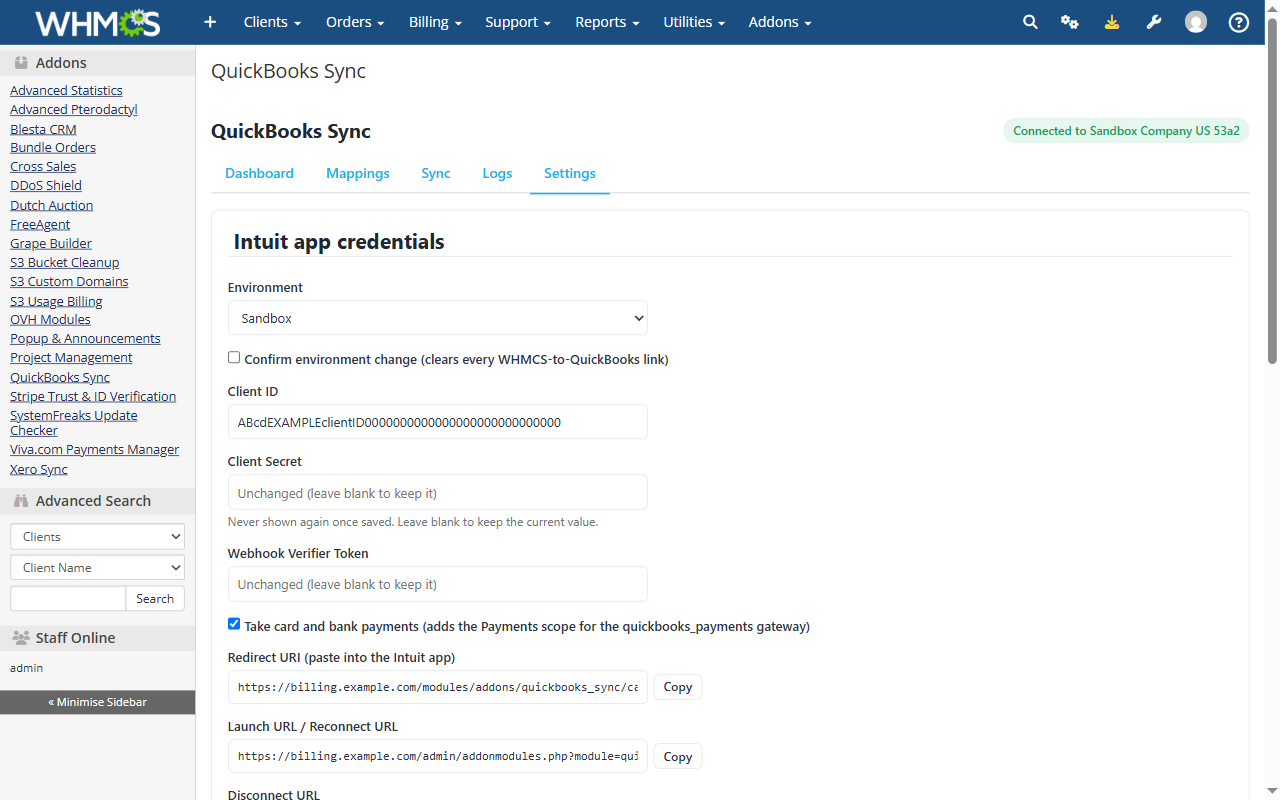Expand the Utilities menu

[694, 22]
